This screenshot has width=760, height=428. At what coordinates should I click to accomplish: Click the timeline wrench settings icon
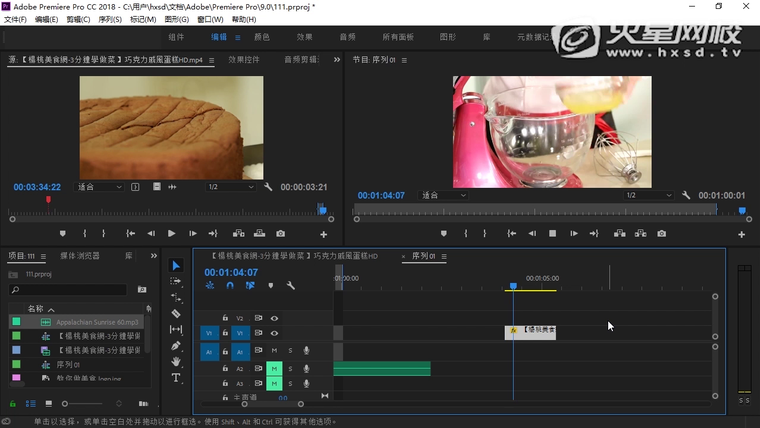tap(290, 285)
